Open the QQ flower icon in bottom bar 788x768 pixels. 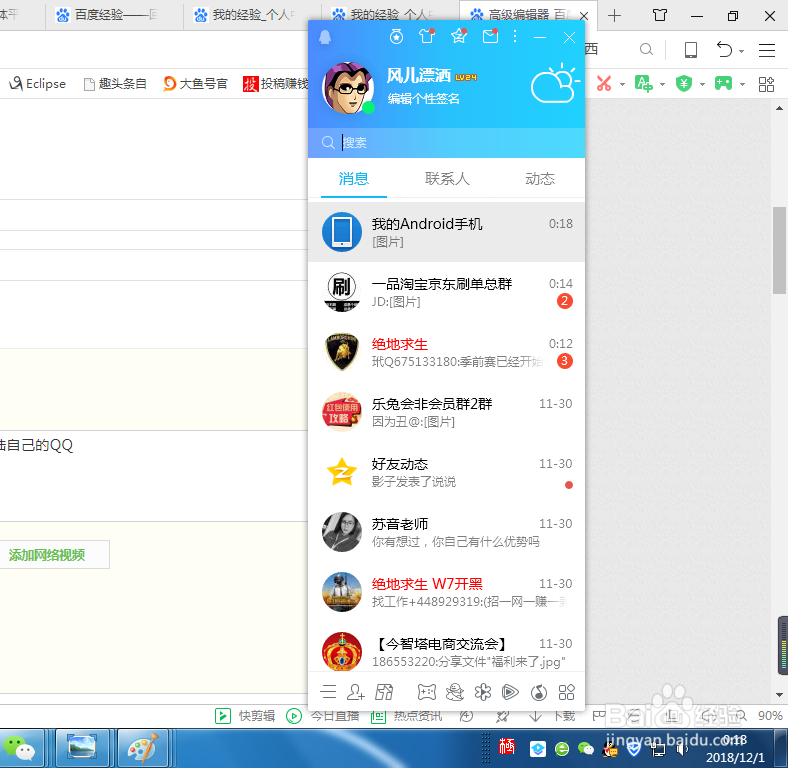pos(483,692)
